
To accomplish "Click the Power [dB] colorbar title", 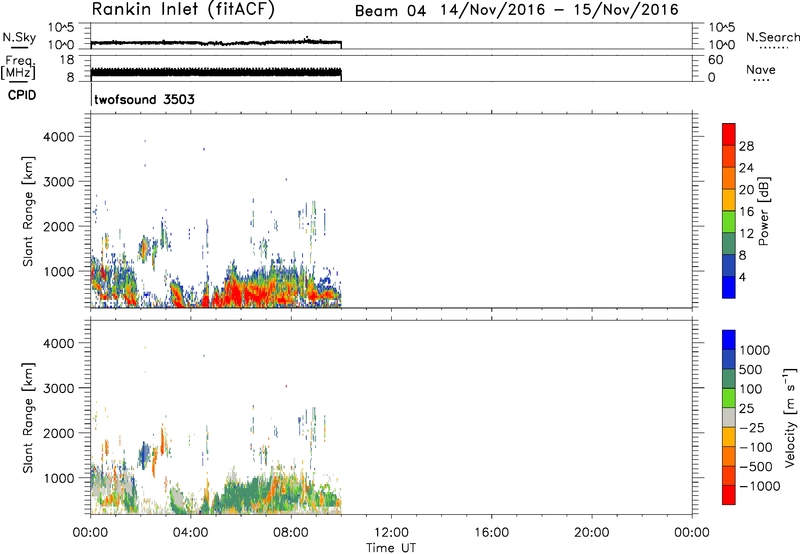I will tap(763, 211).
